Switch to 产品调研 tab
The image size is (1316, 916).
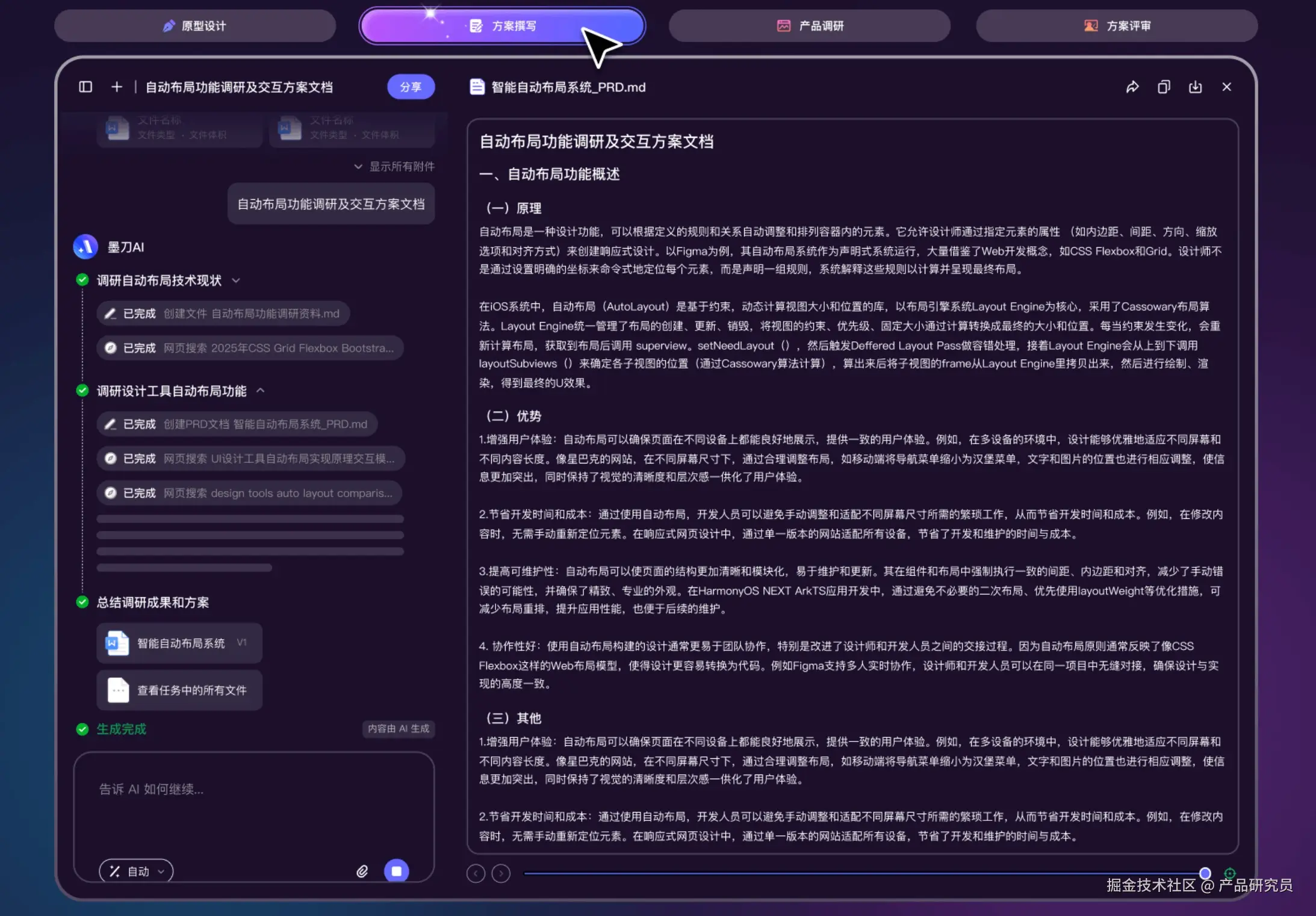click(809, 26)
